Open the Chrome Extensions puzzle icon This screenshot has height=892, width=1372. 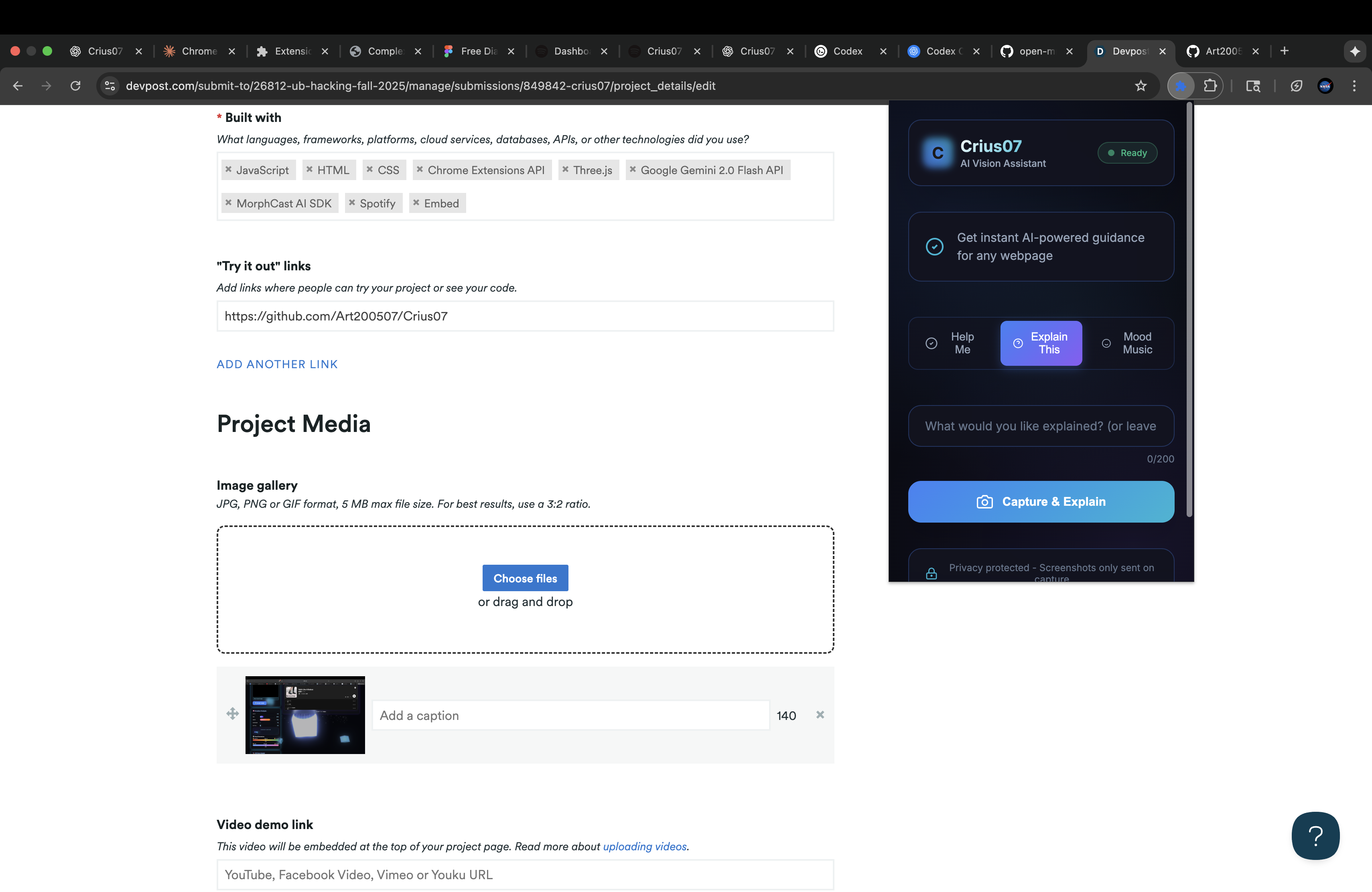pyautogui.click(x=1210, y=86)
